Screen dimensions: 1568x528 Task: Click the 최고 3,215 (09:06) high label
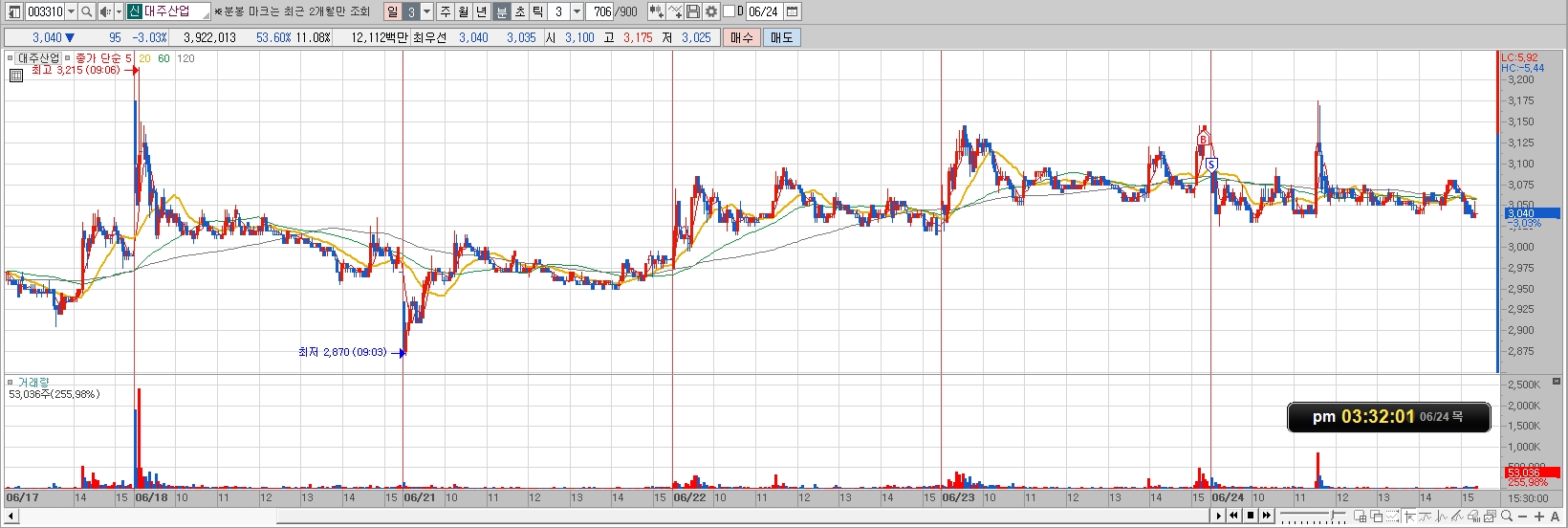click(x=76, y=70)
